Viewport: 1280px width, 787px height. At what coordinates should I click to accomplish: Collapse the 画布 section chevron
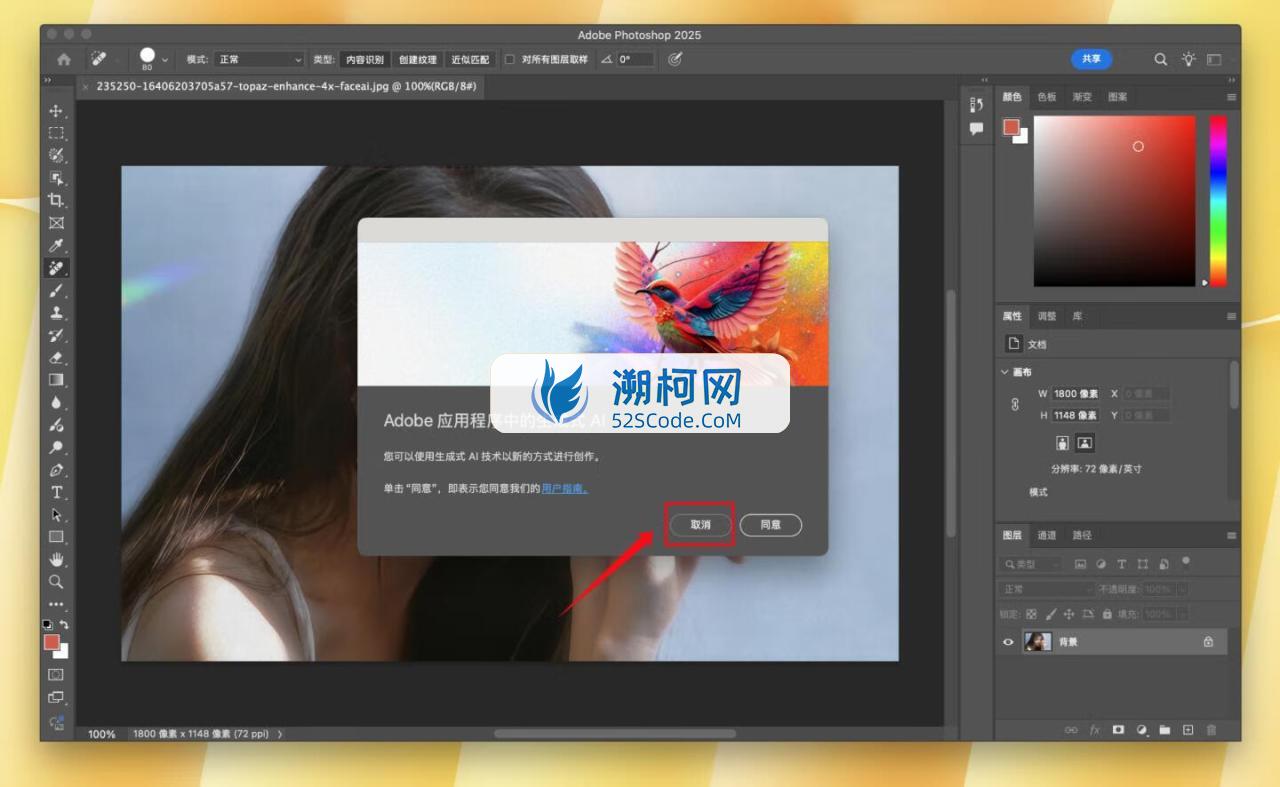pyautogui.click(x=1005, y=372)
